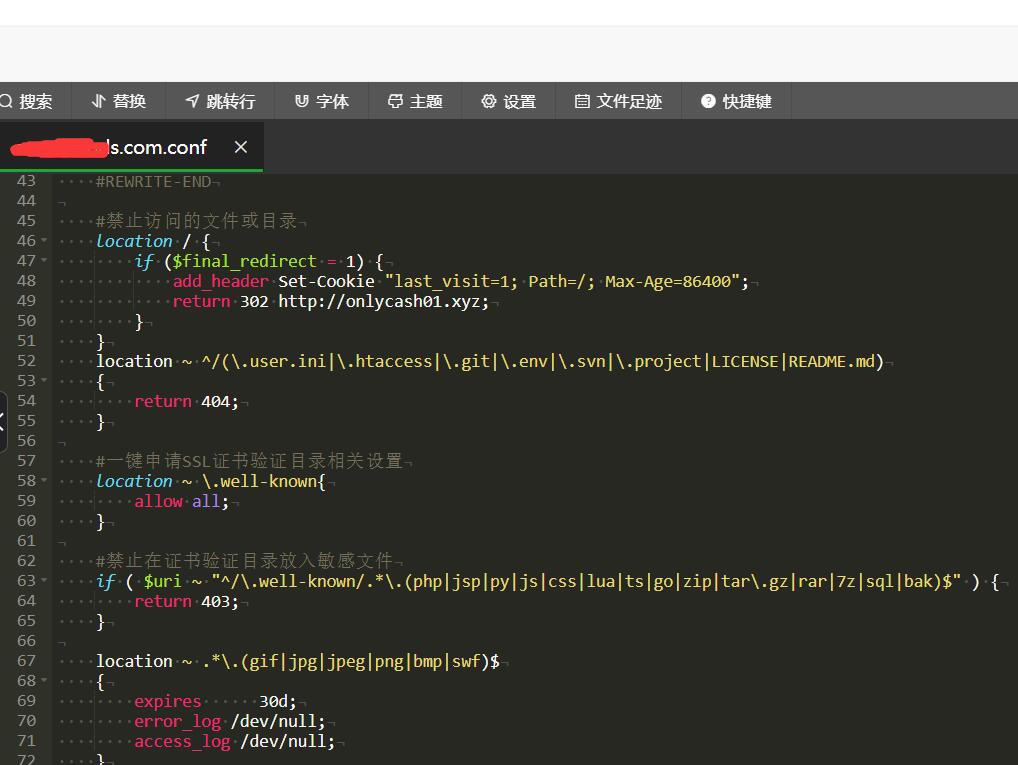This screenshot has height=765, width=1018.
Task: Open the 文件足迹 file history item
Action: pyautogui.click(x=618, y=101)
